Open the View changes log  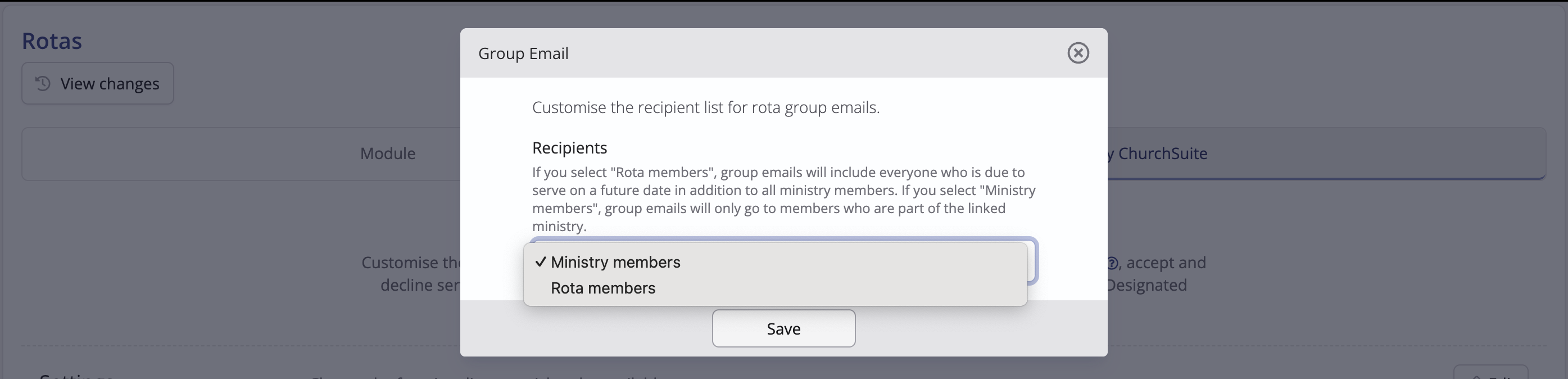coord(97,83)
